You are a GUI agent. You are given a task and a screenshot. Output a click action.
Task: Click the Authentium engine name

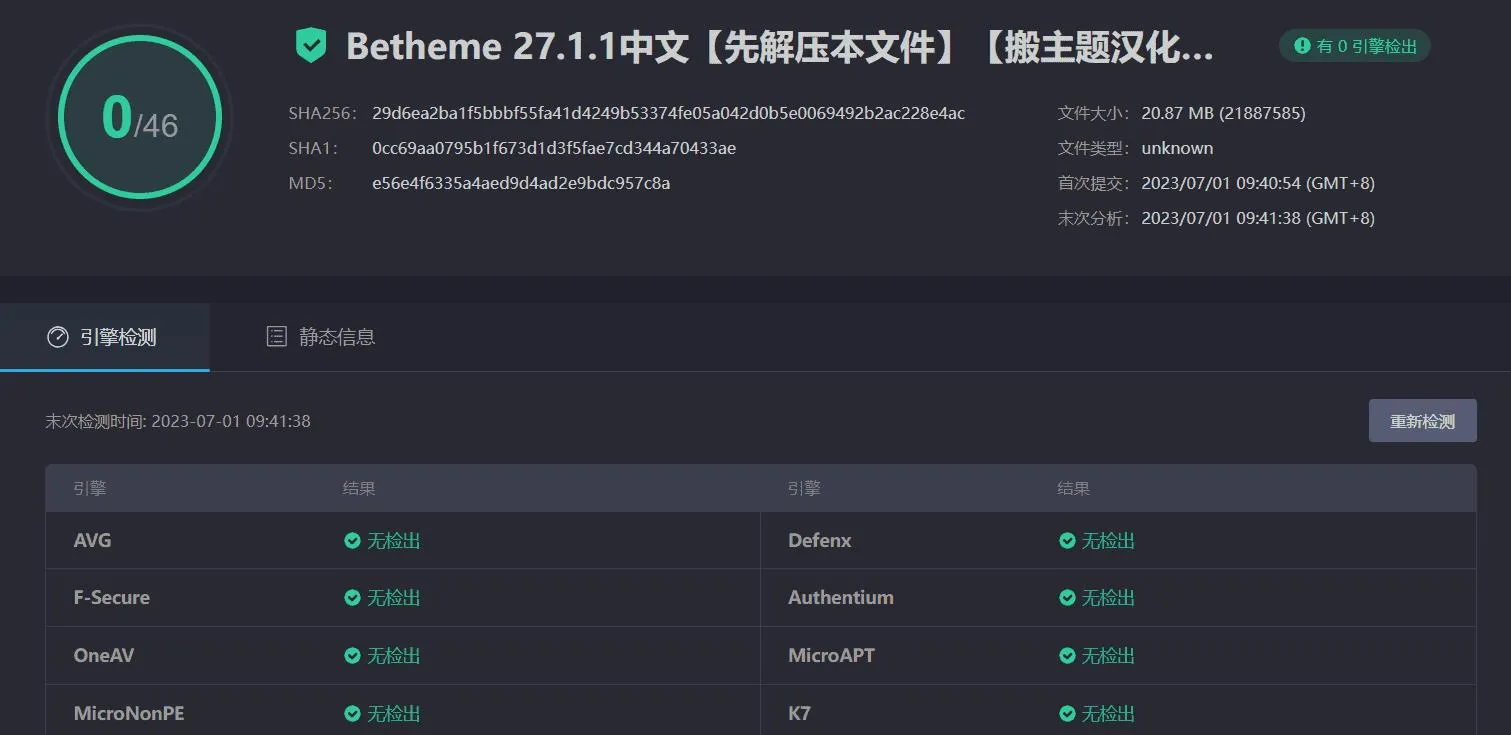click(x=840, y=598)
